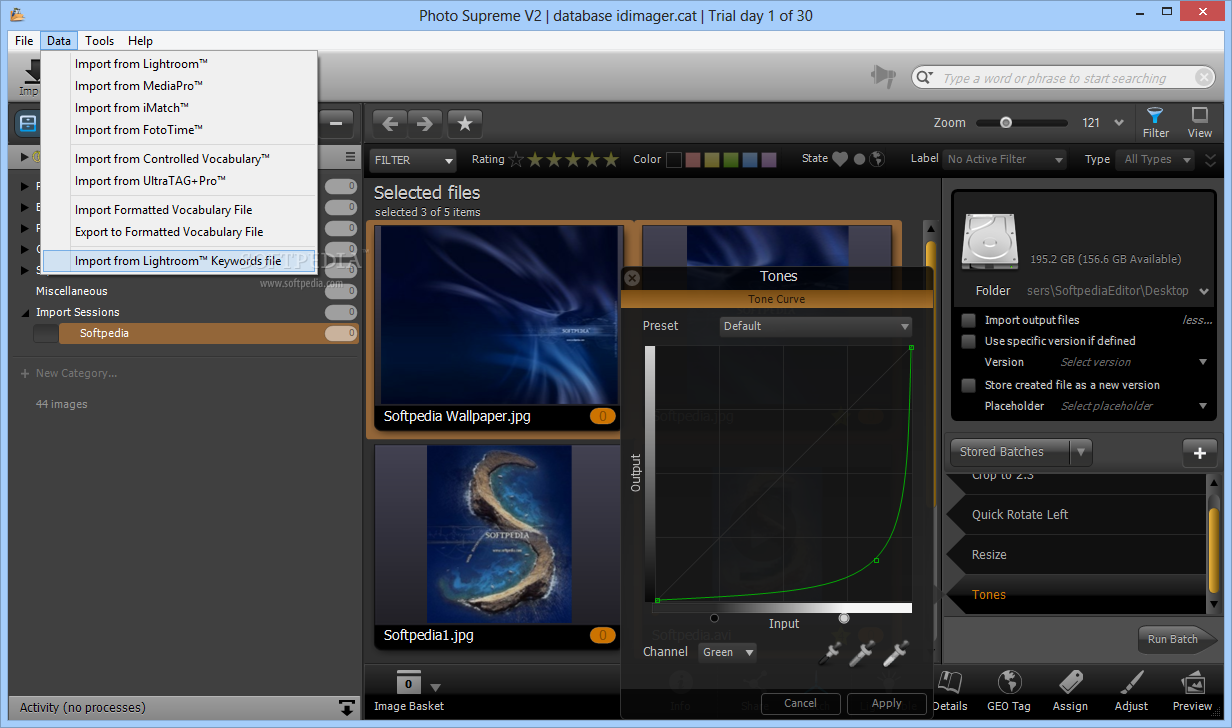Viewport: 1232px width, 728px height.
Task: Open the File menu
Action: (24, 41)
